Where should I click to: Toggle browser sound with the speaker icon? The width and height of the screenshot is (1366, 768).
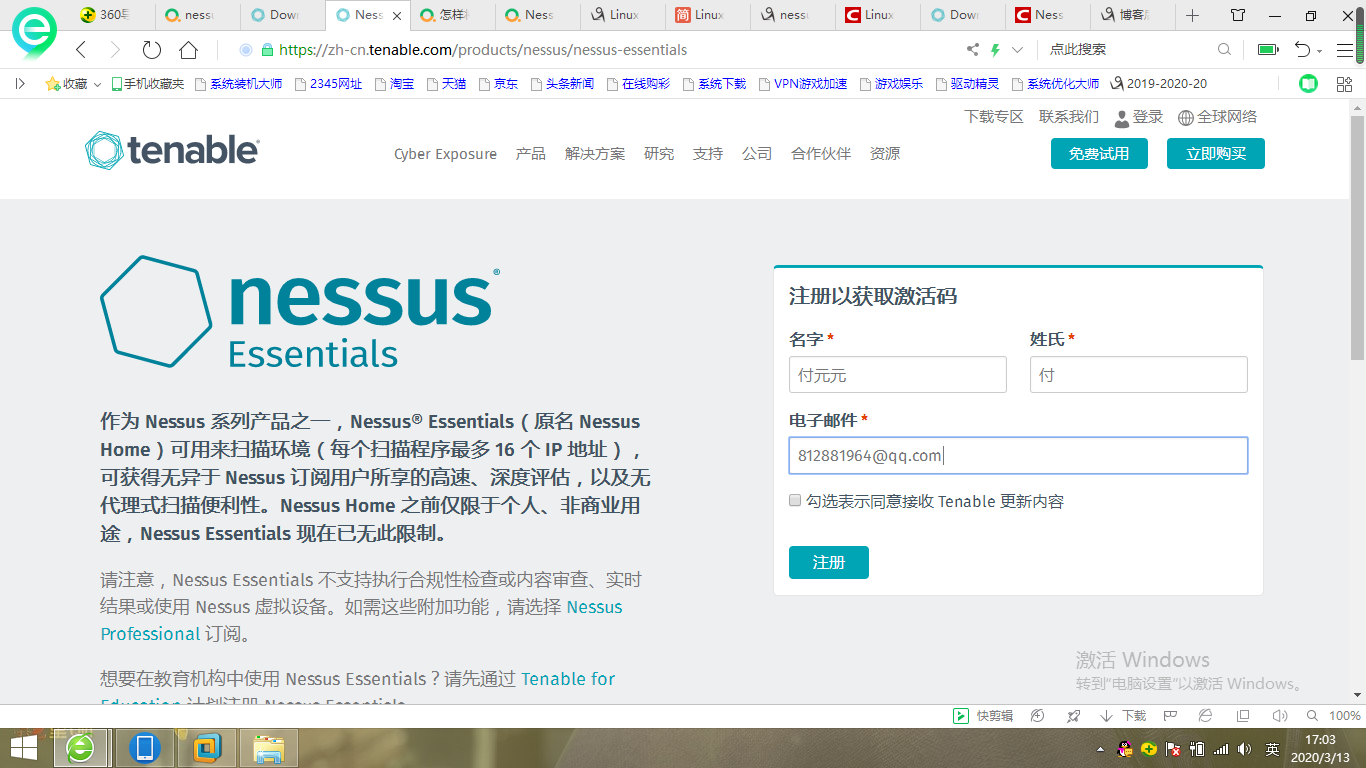point(1279,716)
